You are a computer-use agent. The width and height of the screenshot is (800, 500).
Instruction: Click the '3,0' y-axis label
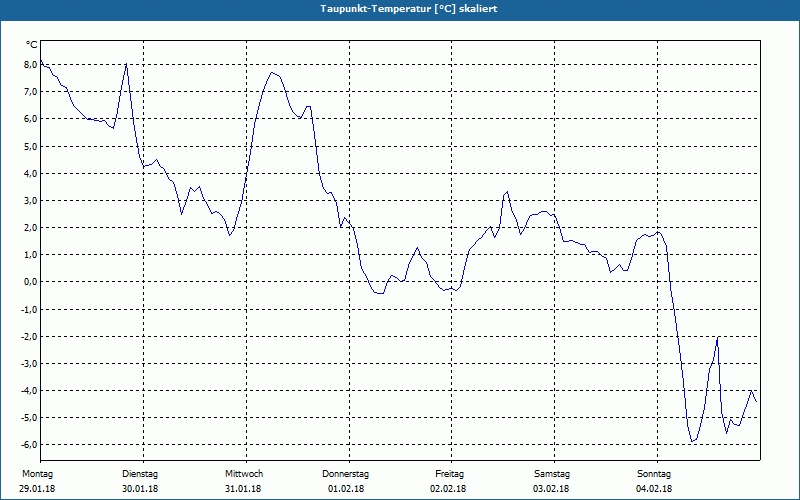pos(29,201)
